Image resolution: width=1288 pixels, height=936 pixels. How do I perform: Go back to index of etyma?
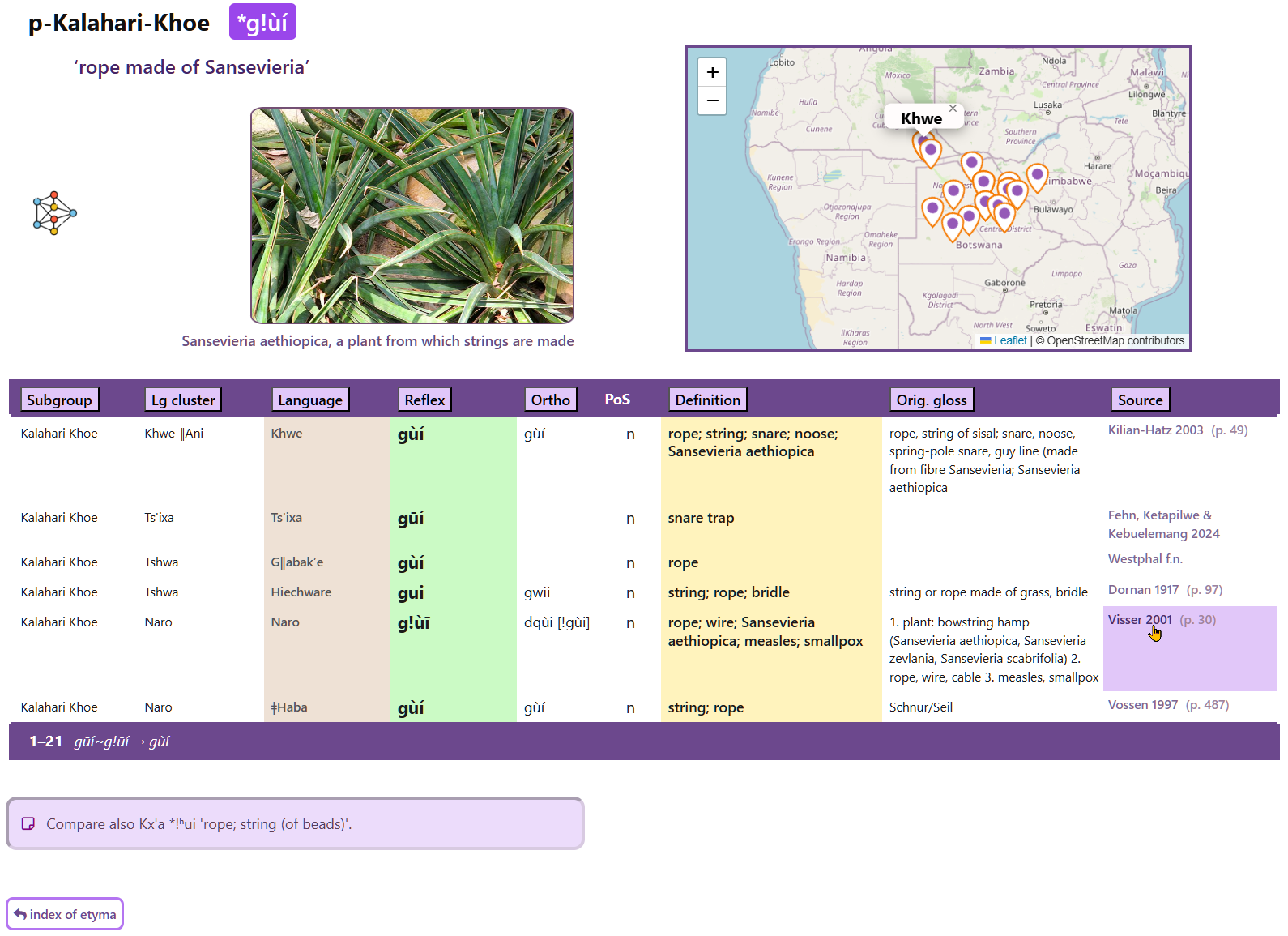pos(65,914)
